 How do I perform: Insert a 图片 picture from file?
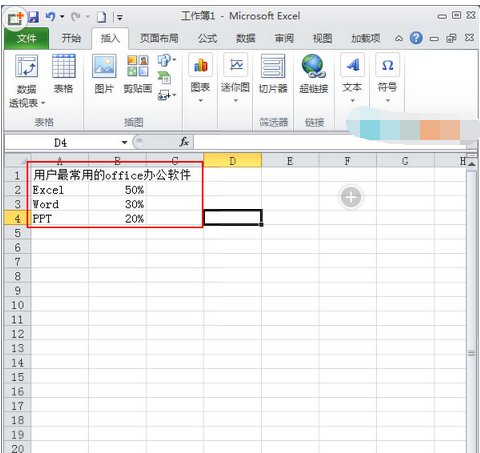click(104, 73)
